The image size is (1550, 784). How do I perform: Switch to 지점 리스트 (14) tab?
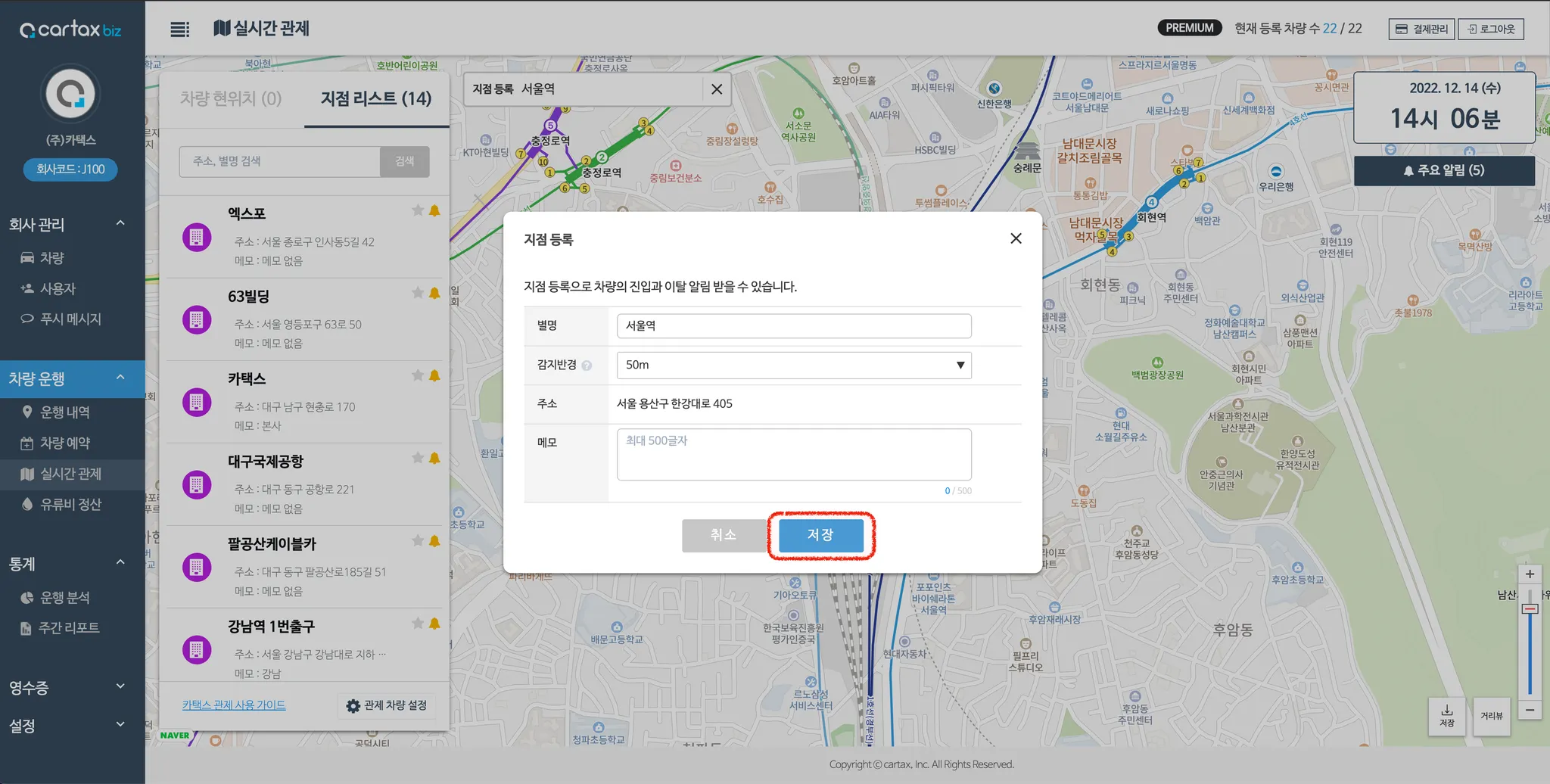tap(376, 98)
